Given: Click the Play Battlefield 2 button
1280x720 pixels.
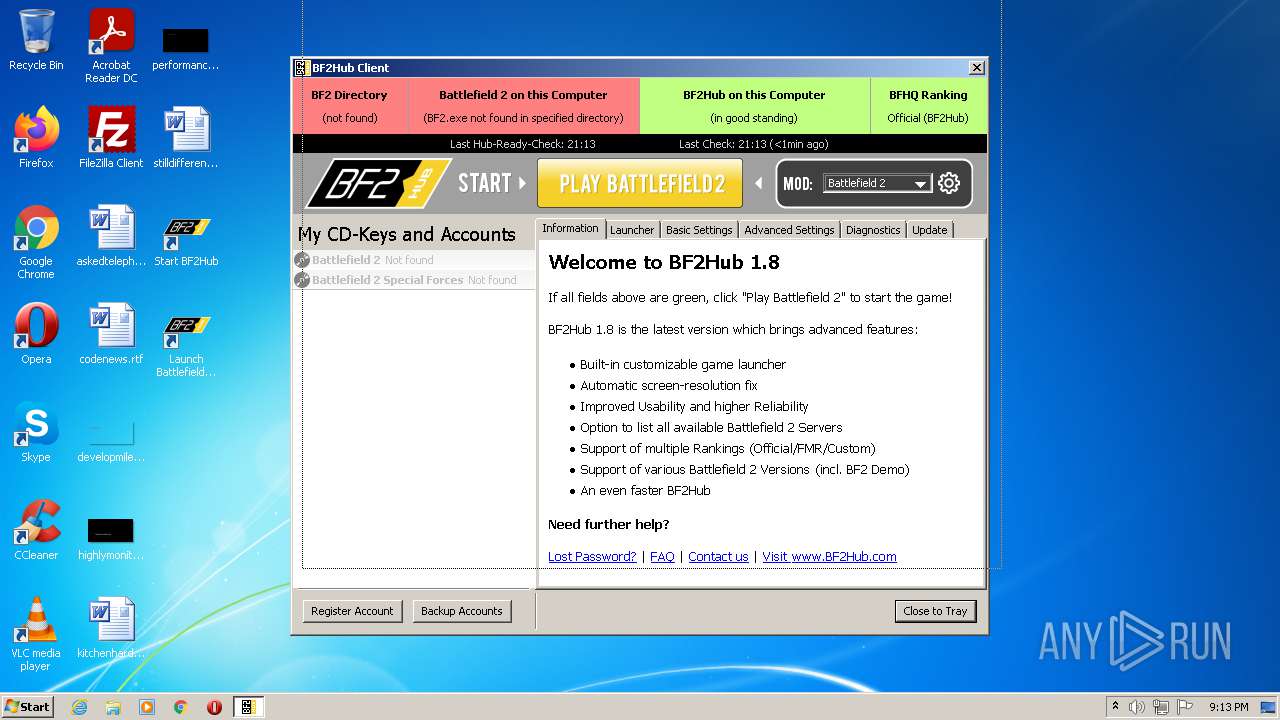Looking at the screenshot, I should point(640,183).
